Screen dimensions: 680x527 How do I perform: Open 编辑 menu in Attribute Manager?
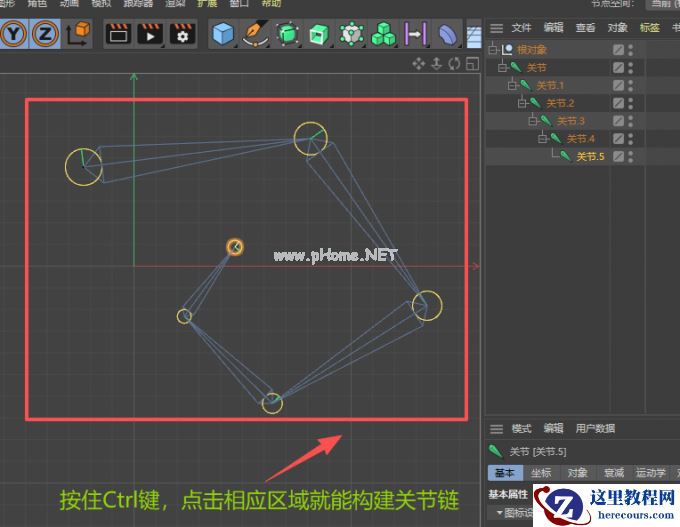(553, 429)
